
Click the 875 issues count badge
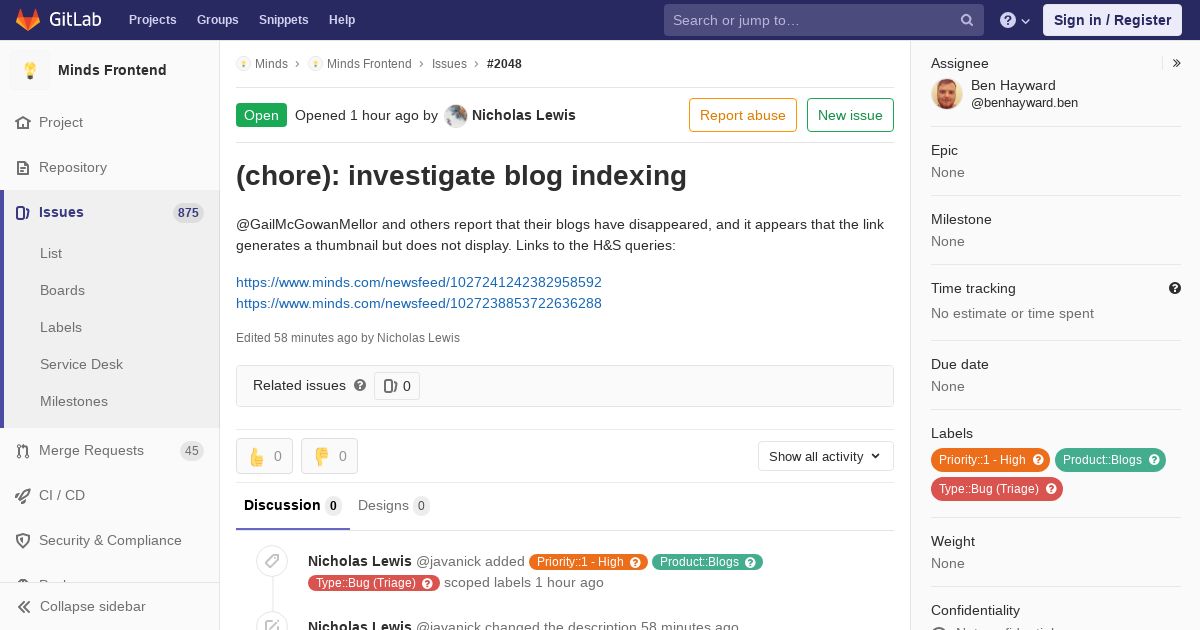tap(188, 213)
